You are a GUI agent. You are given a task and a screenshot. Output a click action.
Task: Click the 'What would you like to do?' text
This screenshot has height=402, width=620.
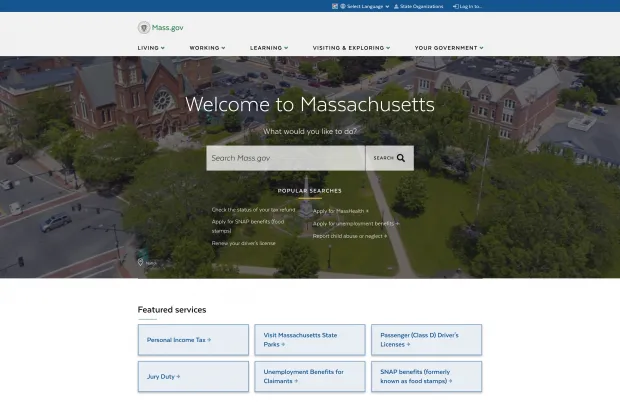[310, 131]
